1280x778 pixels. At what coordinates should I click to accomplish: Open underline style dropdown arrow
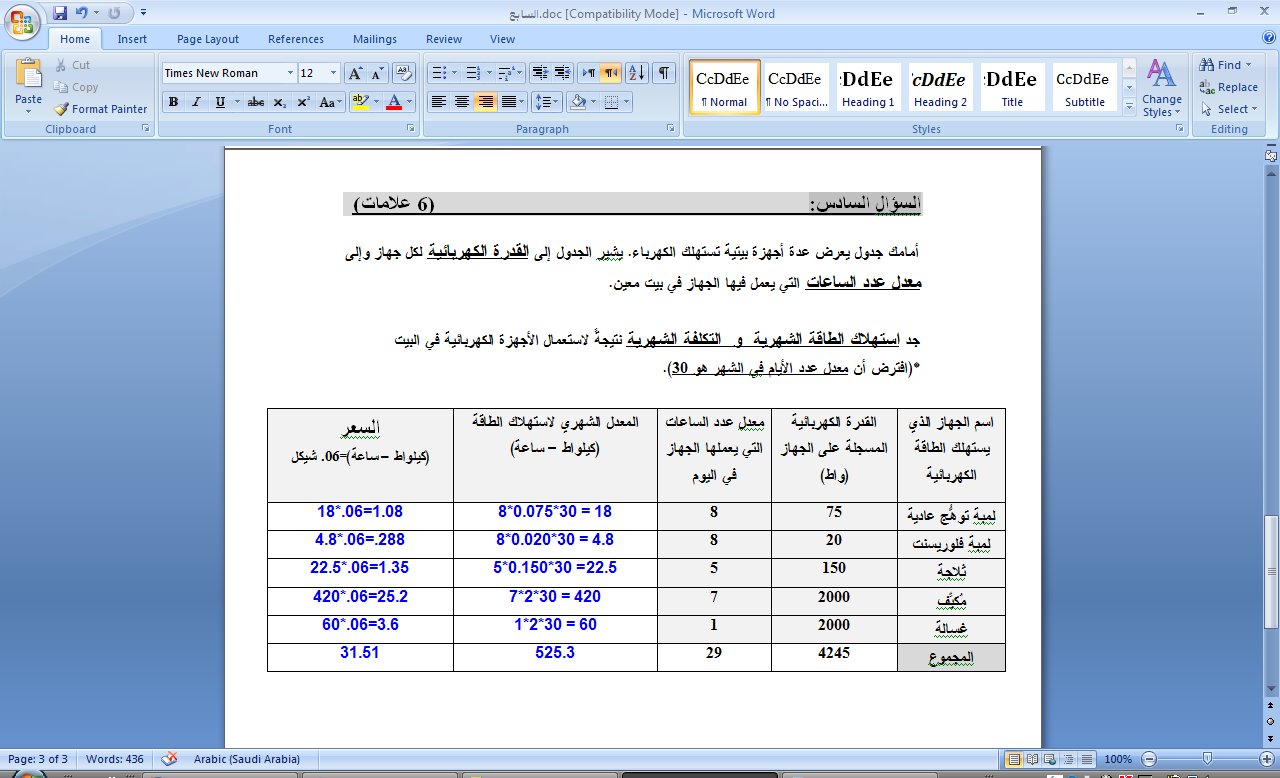(x=237, y=102)
